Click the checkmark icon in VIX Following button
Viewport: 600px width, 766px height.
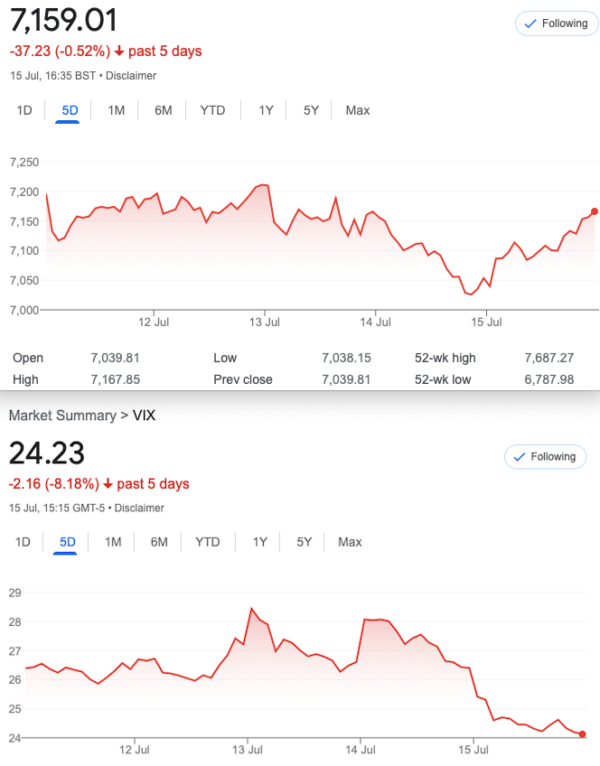519,457
